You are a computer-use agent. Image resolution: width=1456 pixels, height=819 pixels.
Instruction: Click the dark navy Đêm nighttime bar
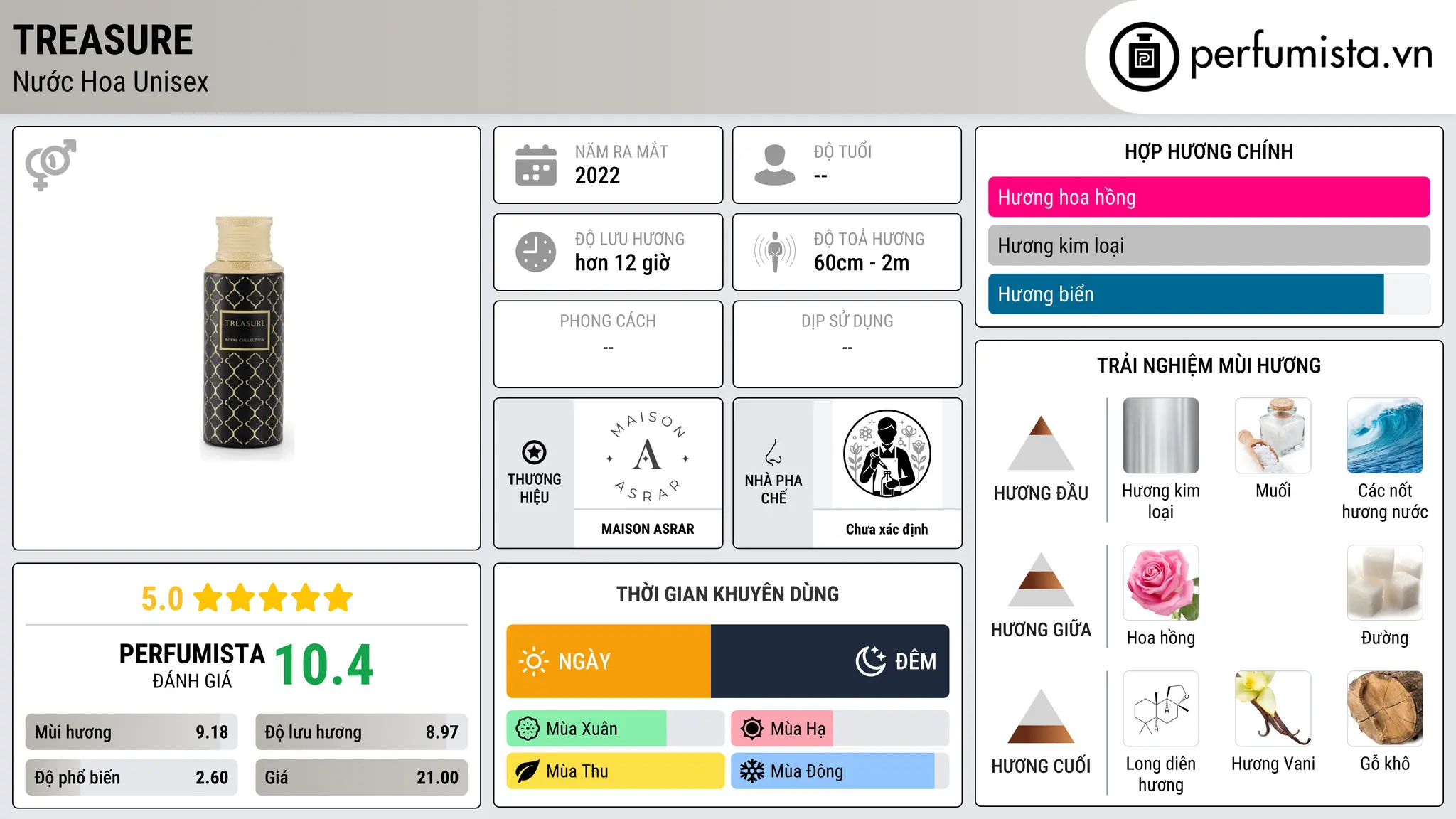pyautogui.click(x=830, y=661)
